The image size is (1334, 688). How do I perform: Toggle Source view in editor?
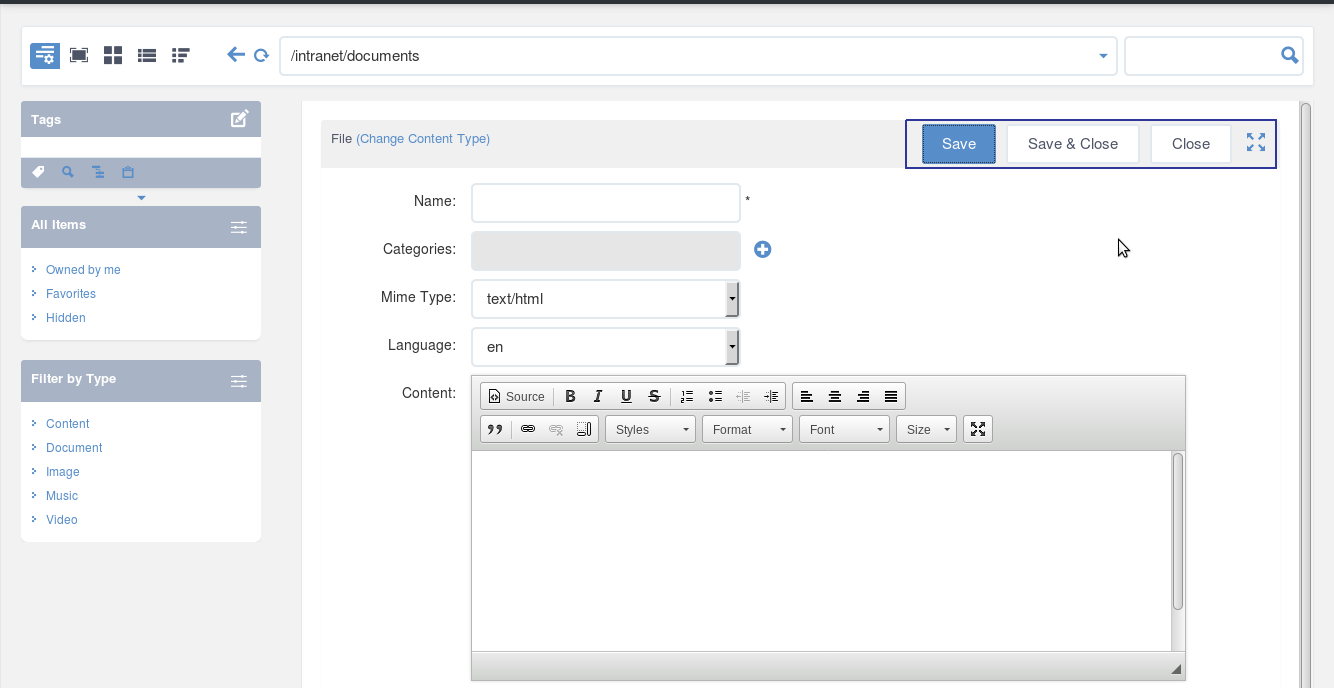pyautogui.click(x=517, y=396)
